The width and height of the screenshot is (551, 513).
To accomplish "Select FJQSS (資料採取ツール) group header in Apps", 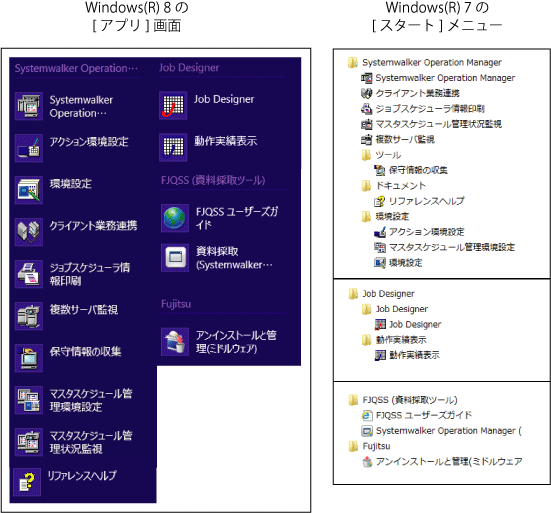I will pos(213,180).
